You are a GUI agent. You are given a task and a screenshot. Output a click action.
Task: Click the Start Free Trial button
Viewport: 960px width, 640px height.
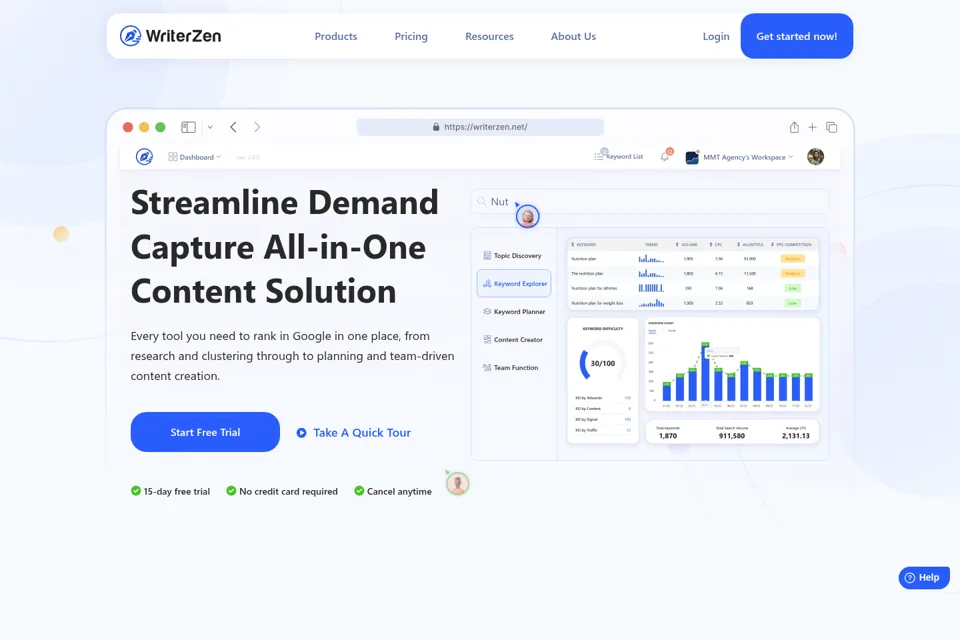(205, 432)
